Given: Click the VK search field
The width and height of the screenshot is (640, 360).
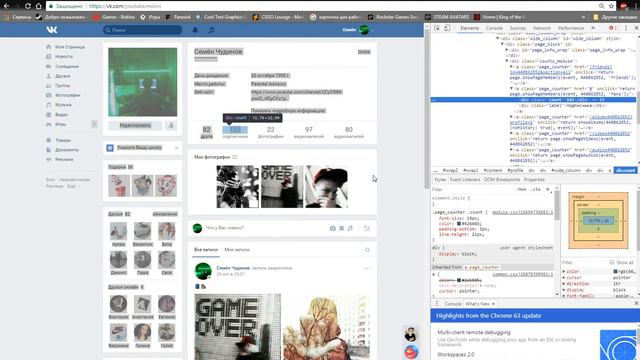Looking at the screenshot, I should [x=142, y=30].
